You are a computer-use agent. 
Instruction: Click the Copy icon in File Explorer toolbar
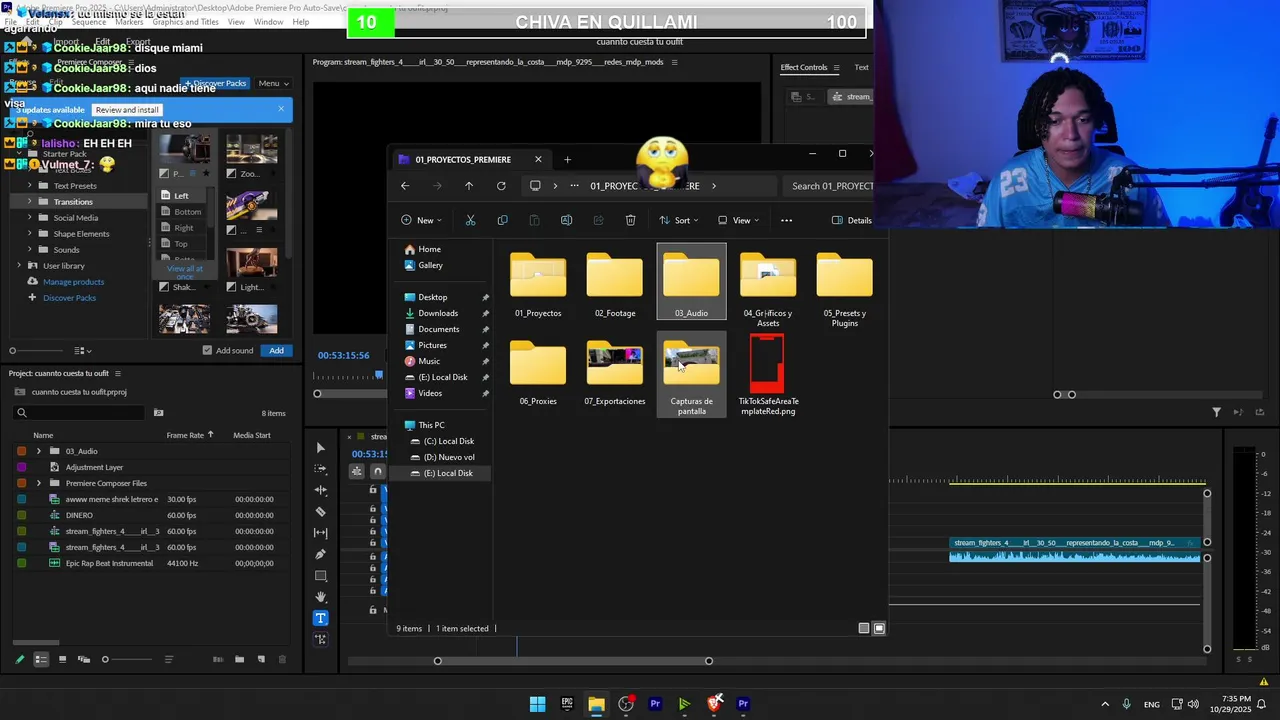[x=502, y=220]
